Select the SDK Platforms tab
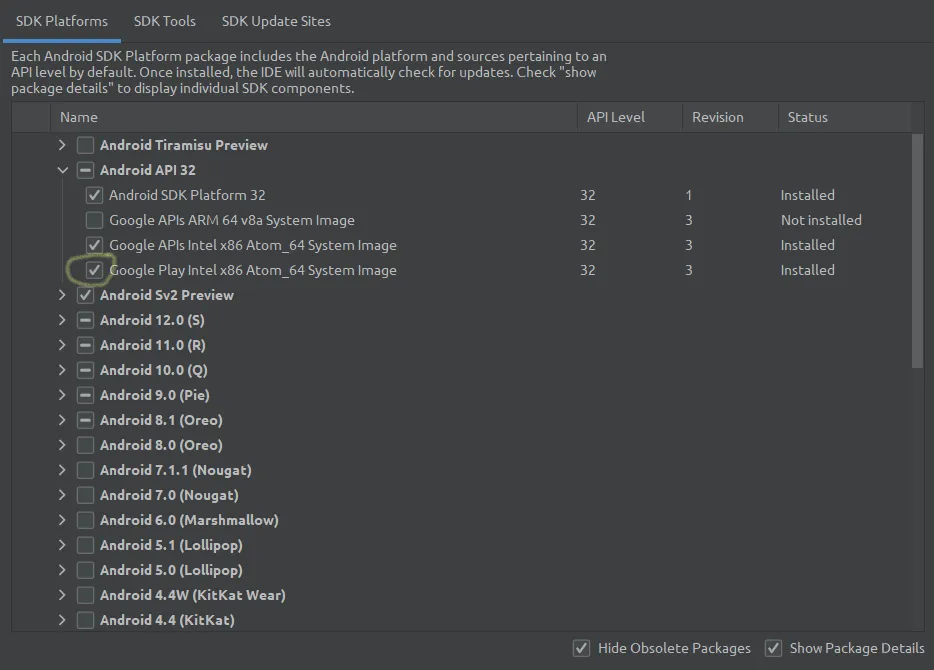 61,20
